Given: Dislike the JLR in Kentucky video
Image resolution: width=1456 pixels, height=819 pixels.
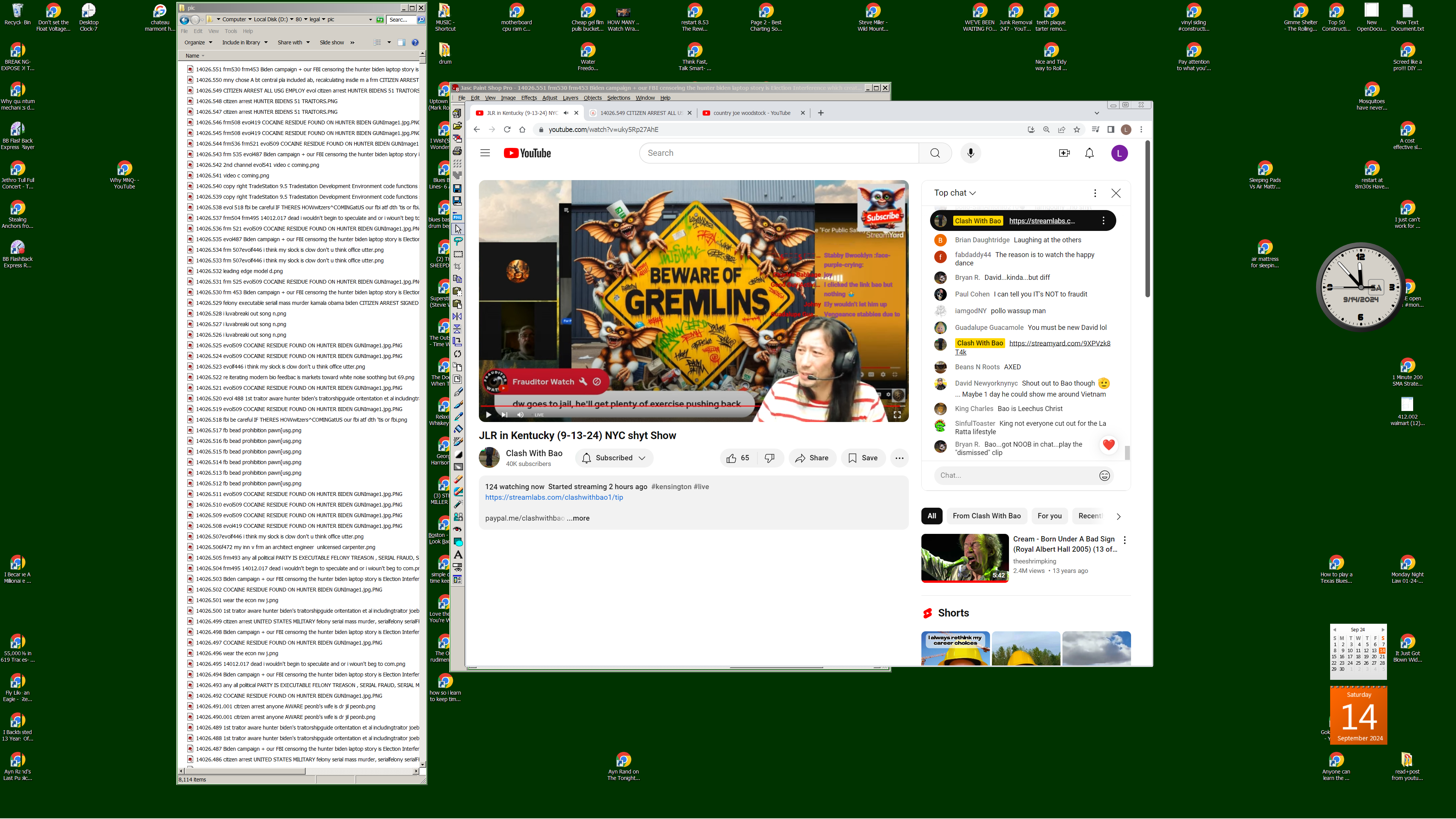Looking at the screenshot, I should point(769,458).
